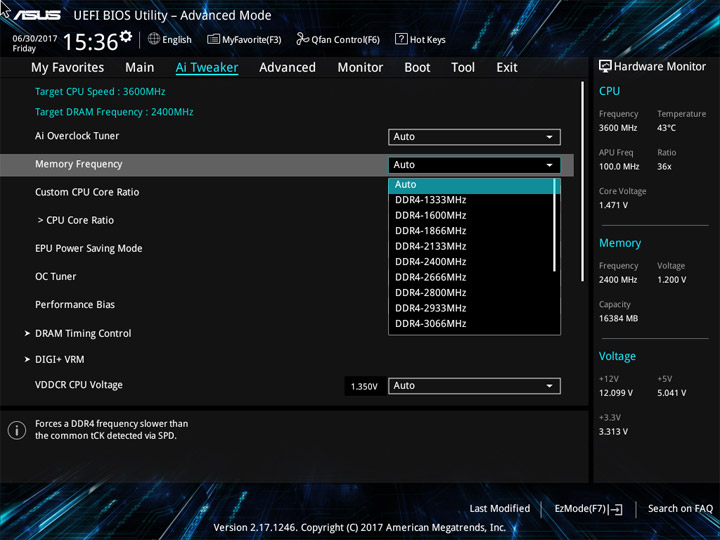Click the Hardware Monitor screen icon

[x=605, y=66]
